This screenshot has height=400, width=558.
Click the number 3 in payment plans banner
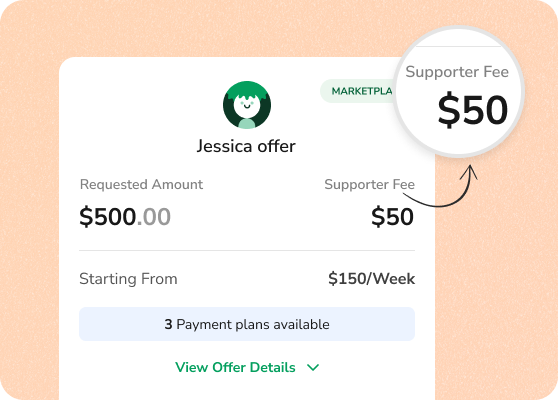(x=168, y=324)
